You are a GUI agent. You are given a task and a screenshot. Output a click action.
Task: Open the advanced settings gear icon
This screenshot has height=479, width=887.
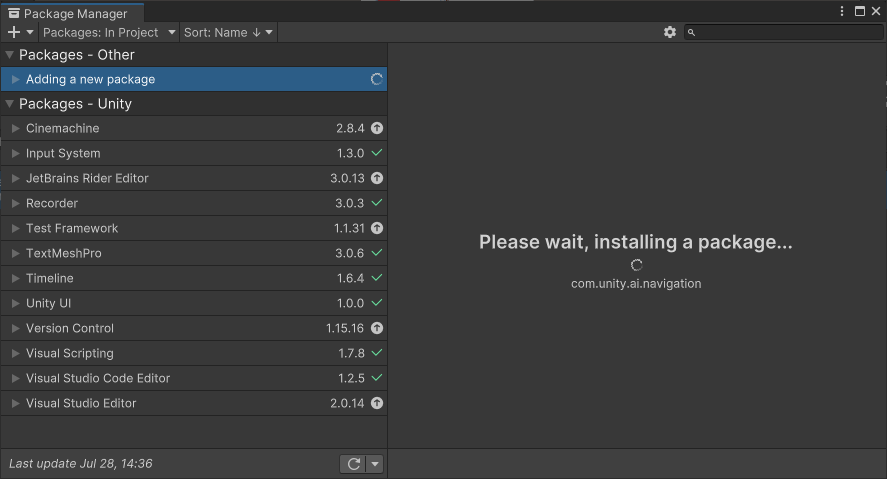[x=670, y=32]
